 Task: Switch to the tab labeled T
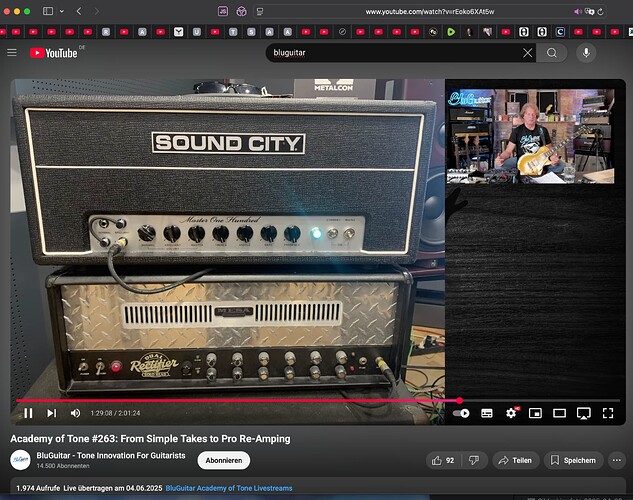233,32
